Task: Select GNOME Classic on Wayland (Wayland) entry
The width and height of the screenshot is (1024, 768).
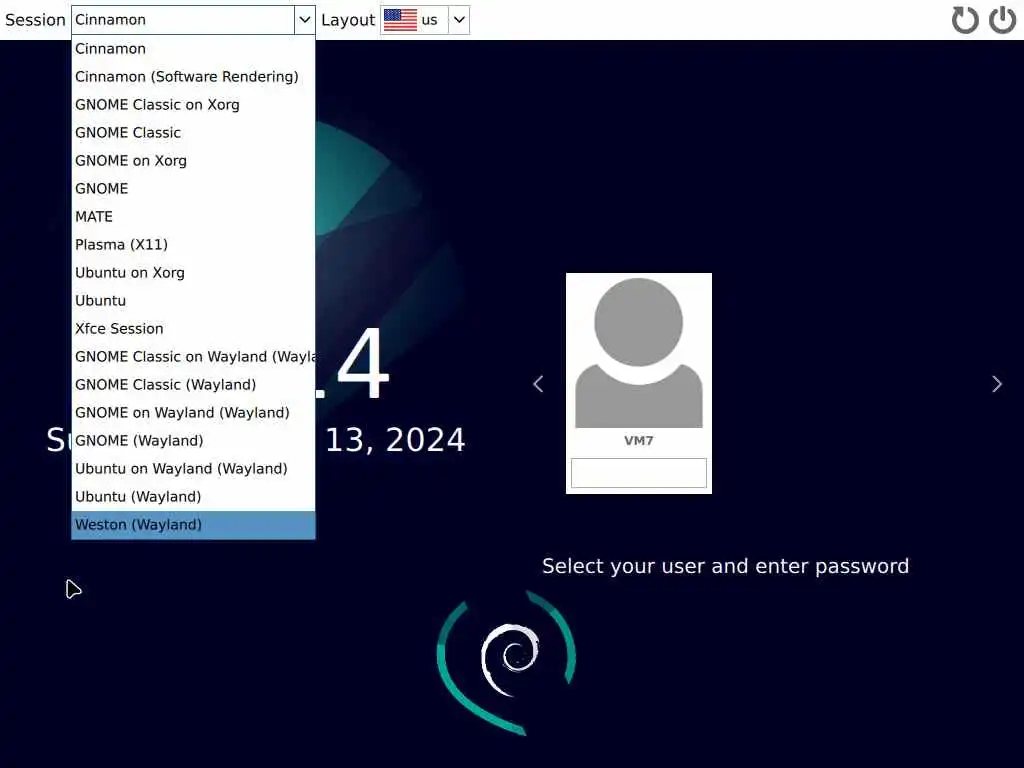Action: click(193, 357)
